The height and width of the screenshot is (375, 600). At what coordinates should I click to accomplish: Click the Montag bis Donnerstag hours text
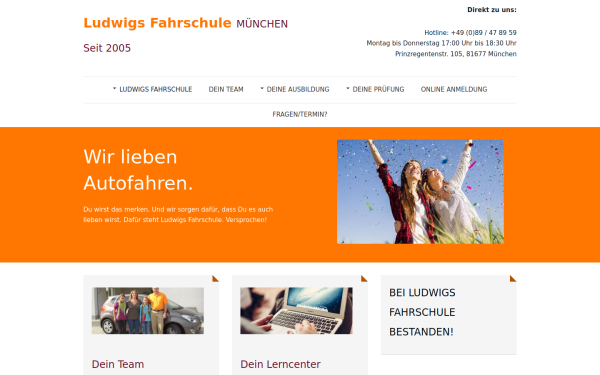pyautogui.click(x=442, y=43)
